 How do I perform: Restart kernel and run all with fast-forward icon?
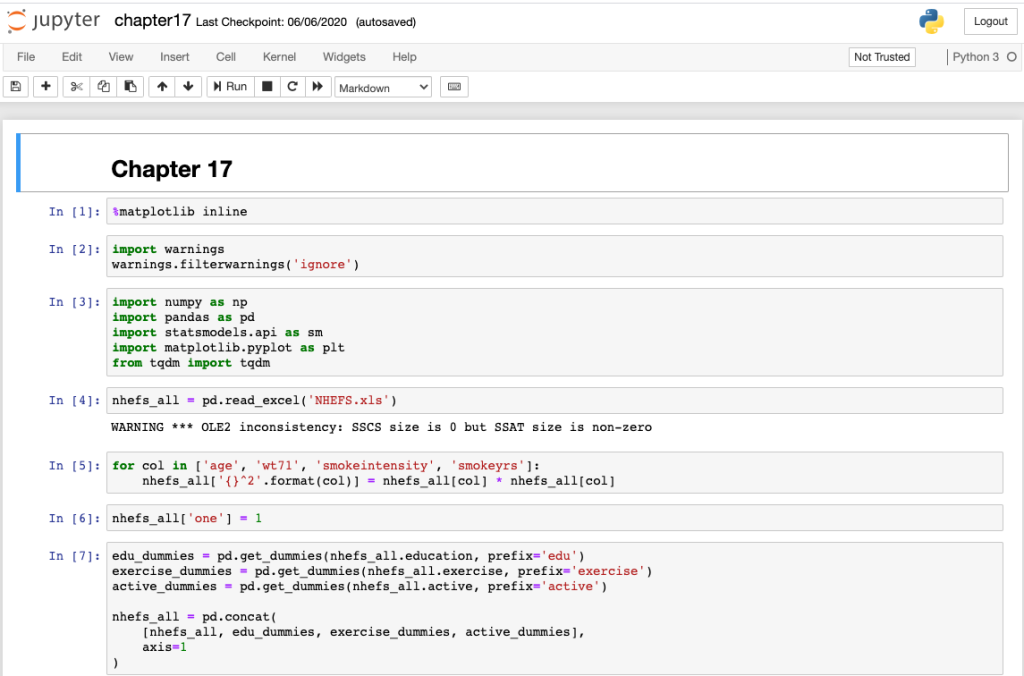point(318,87)
